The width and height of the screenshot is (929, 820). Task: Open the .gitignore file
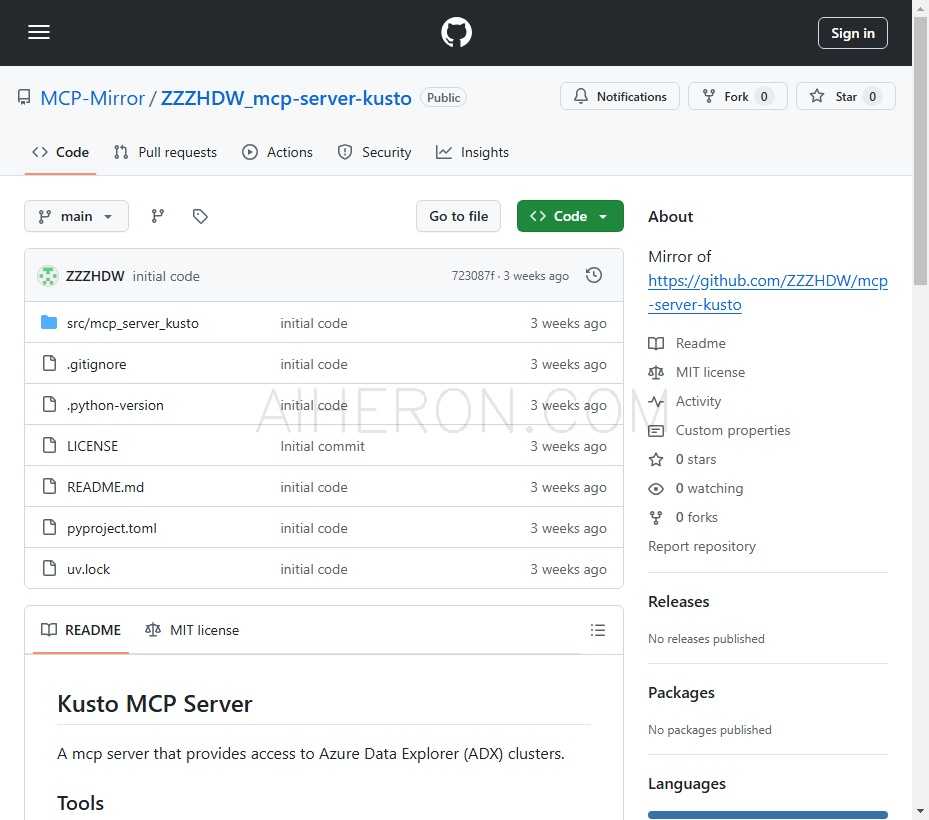click(97, 364)
